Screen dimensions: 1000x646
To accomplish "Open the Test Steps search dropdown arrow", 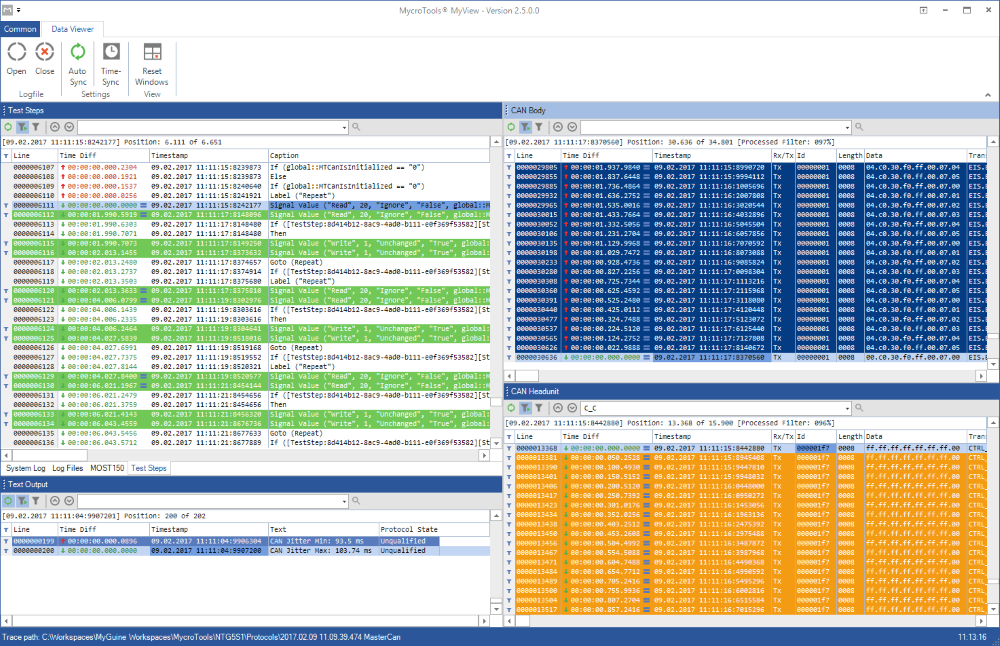I will pyautogui.click(x=342, y=128).
